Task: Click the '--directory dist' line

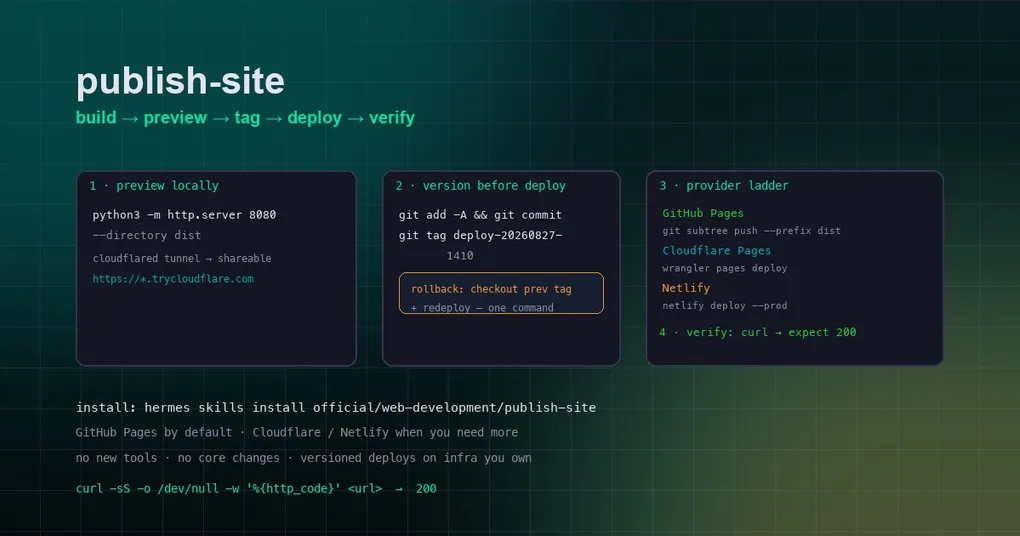Action: tap(147, 235)
